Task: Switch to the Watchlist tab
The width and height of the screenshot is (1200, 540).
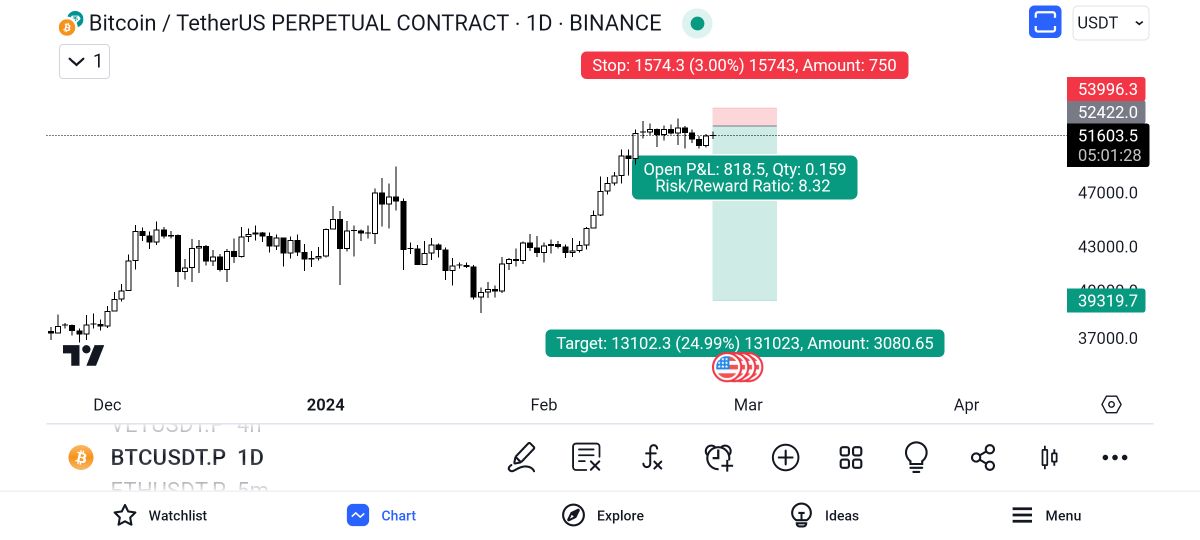Action: tap(160, 516)
